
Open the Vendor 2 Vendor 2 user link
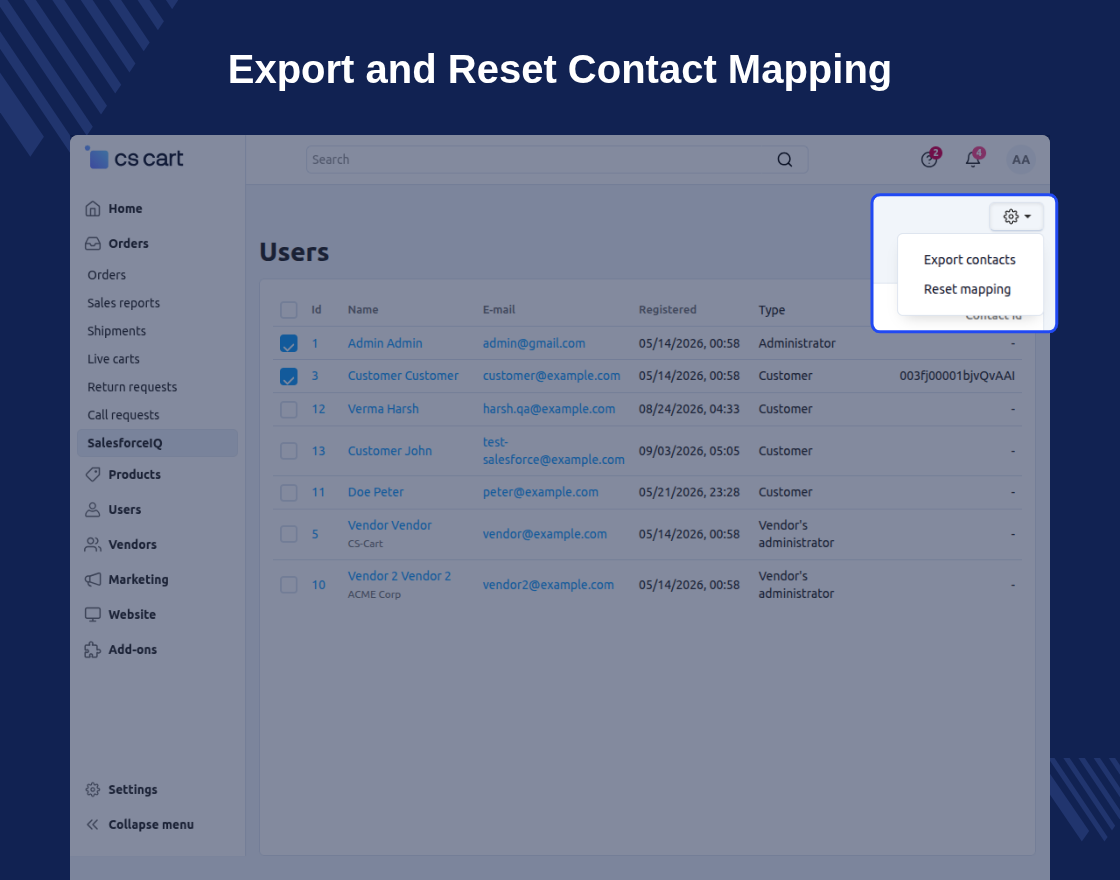[x=399, y=576]
